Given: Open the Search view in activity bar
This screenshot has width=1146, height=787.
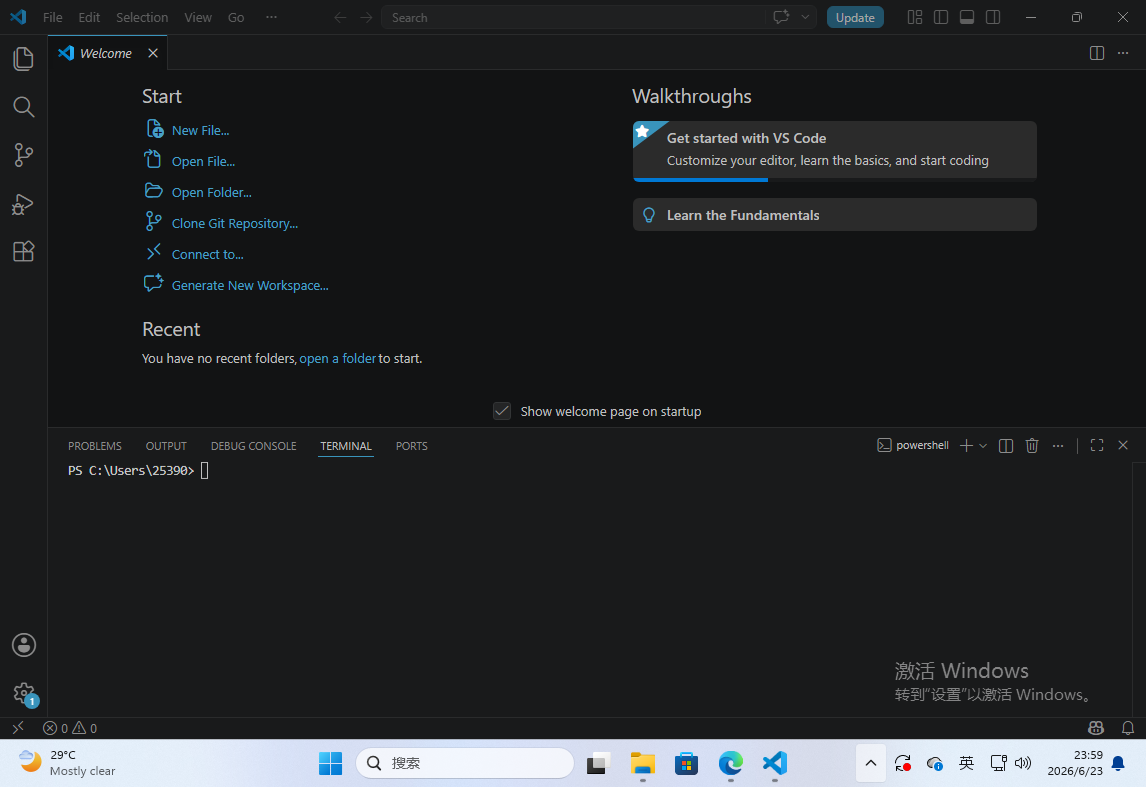Looking at the screenshot, I should [23, 107].
